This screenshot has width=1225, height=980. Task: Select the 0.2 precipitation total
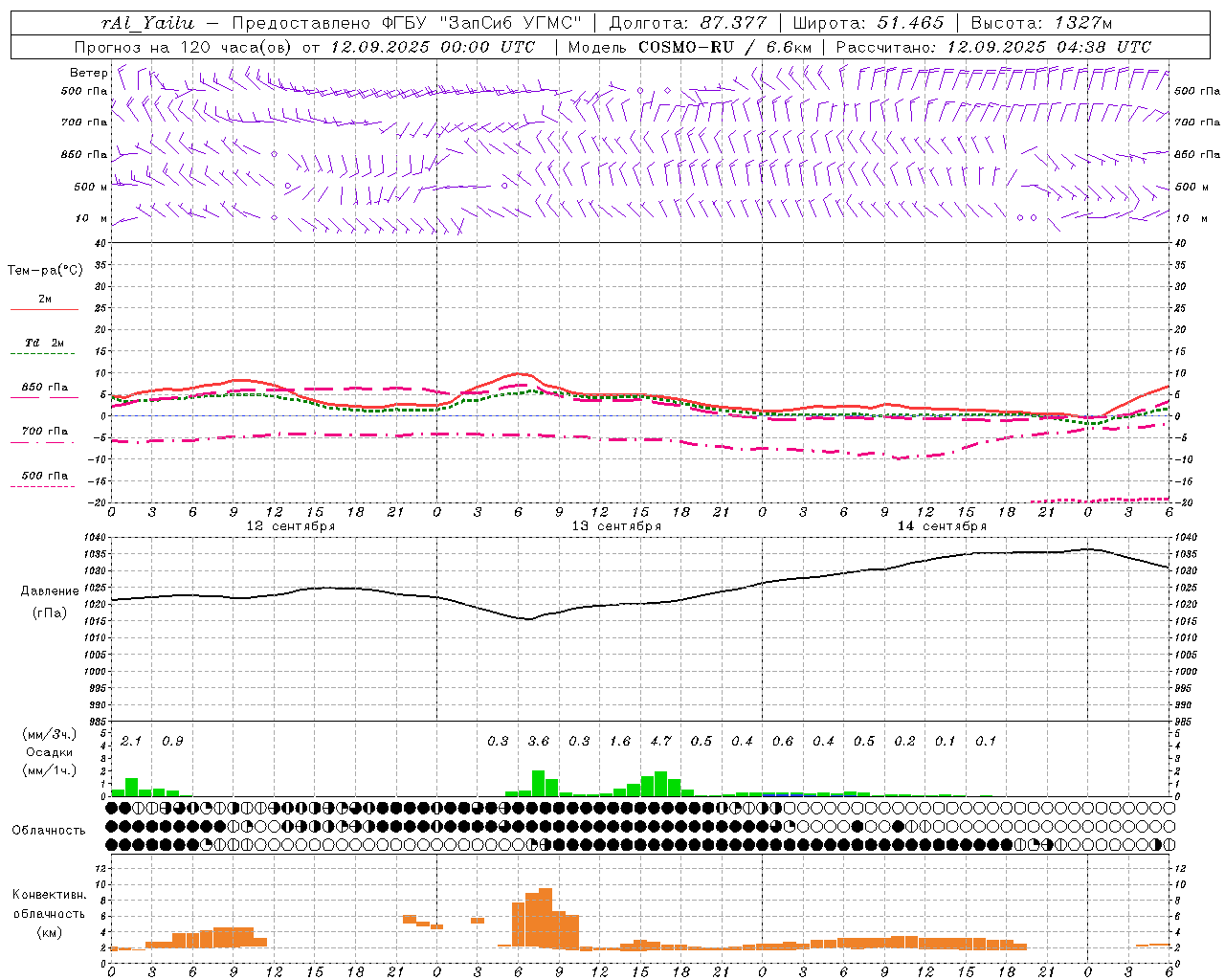(904, 741)
